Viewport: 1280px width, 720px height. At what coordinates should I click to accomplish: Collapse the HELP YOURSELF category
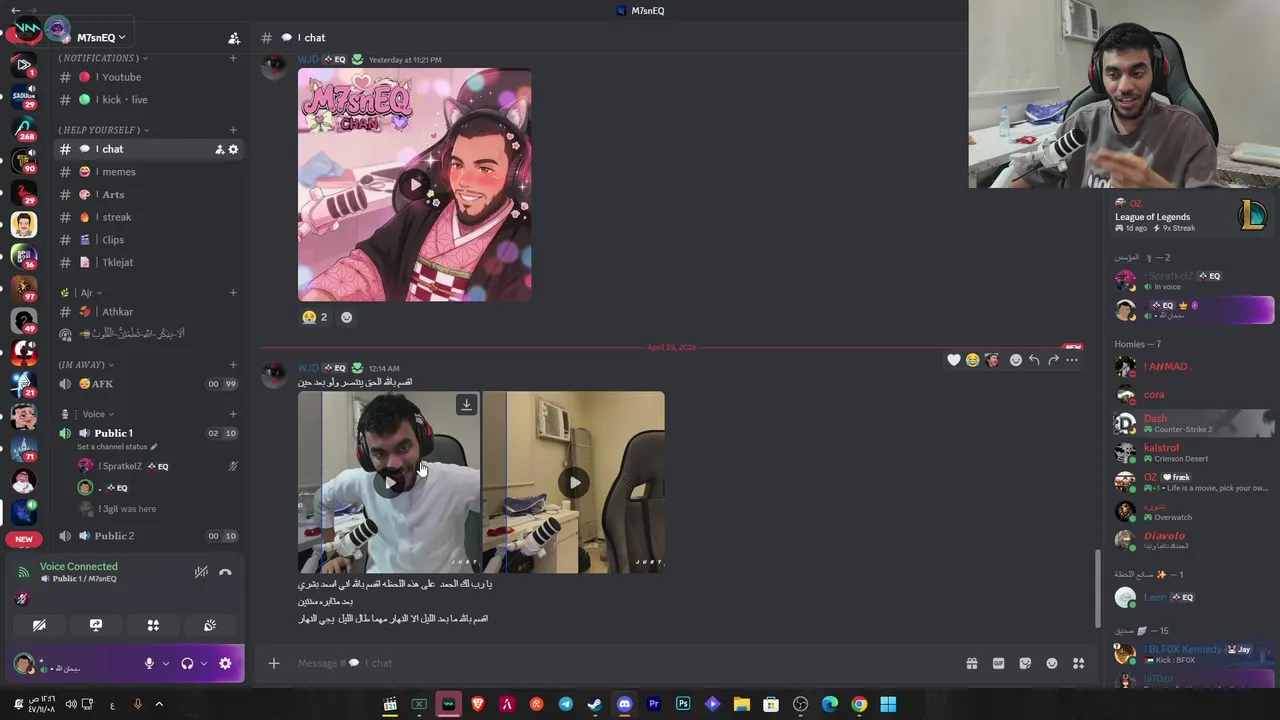(103, 130)
